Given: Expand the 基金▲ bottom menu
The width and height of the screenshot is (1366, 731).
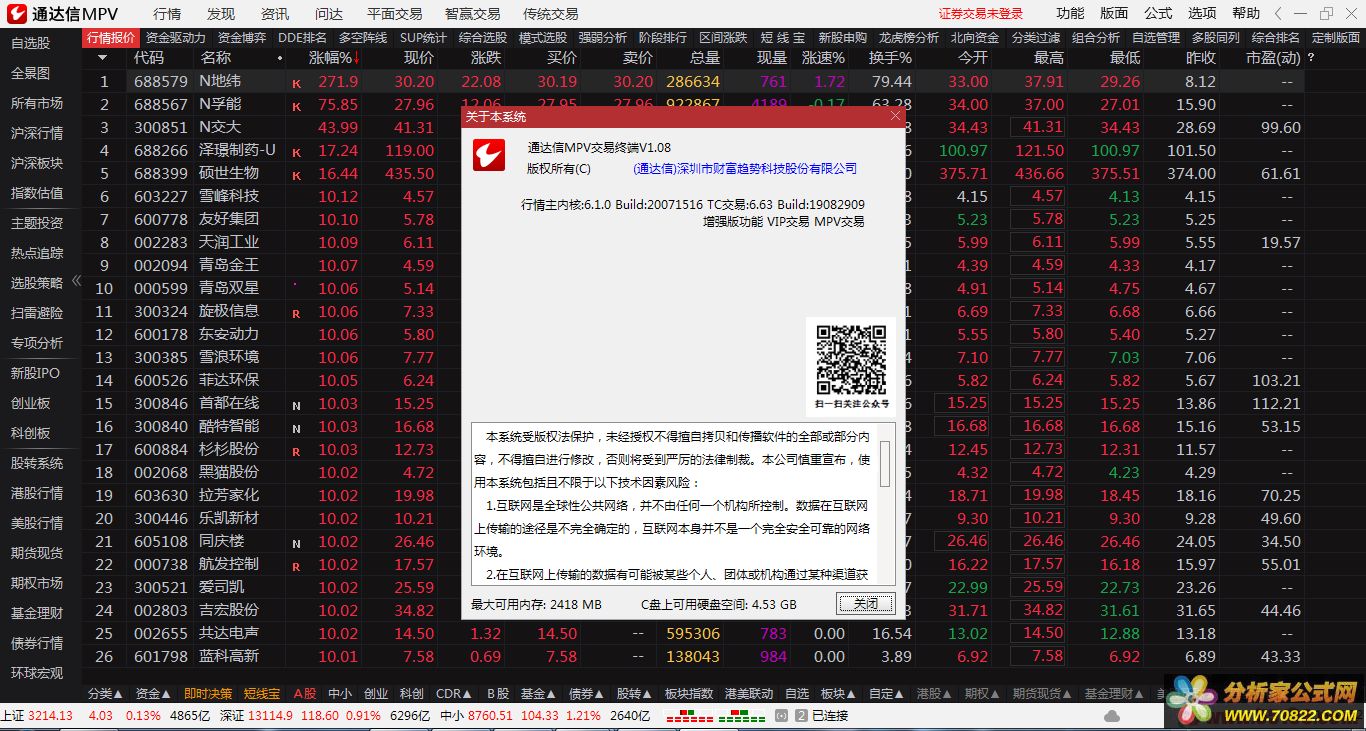Looking at the screenshot, I should 538,693.
